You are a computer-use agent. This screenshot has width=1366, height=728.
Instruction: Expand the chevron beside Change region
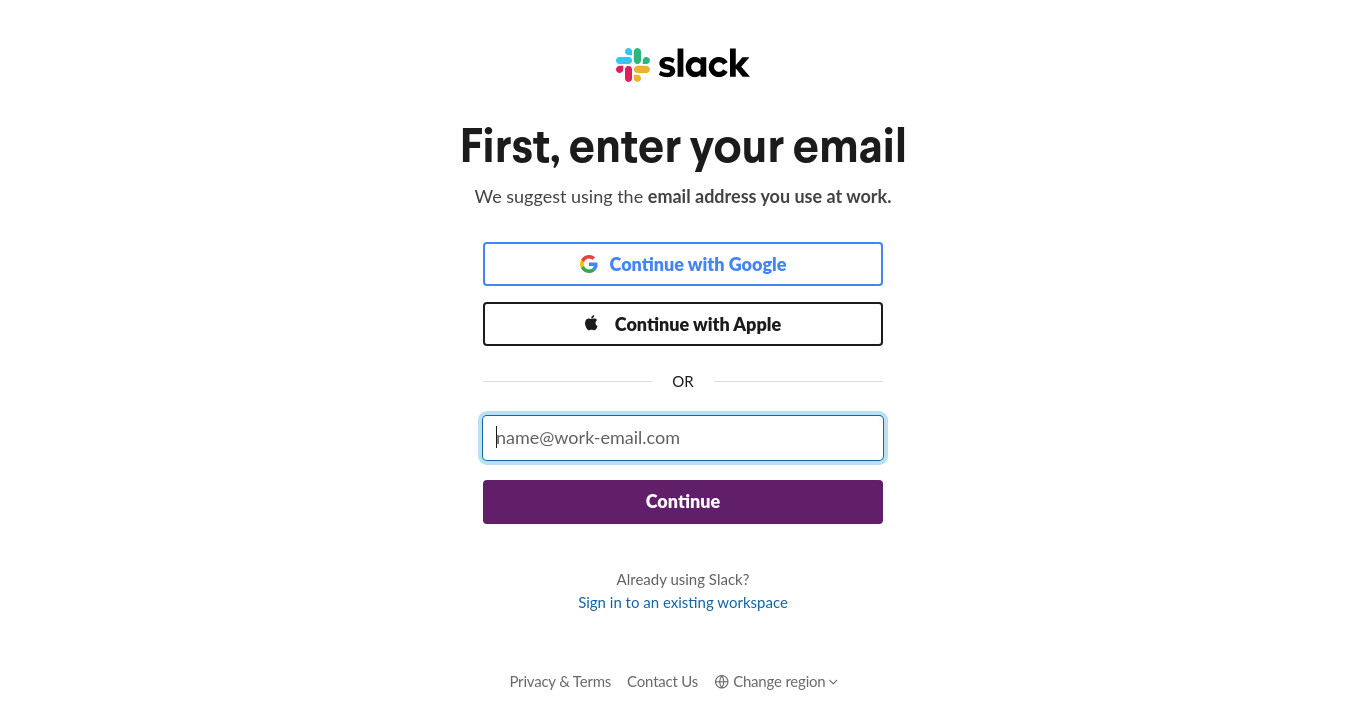[x=834, y=682]
